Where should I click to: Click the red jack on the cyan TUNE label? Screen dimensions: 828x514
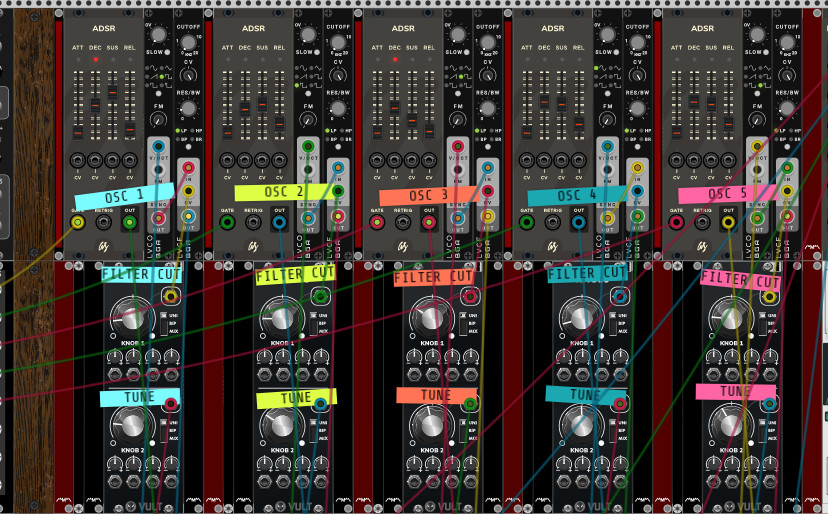170,404
